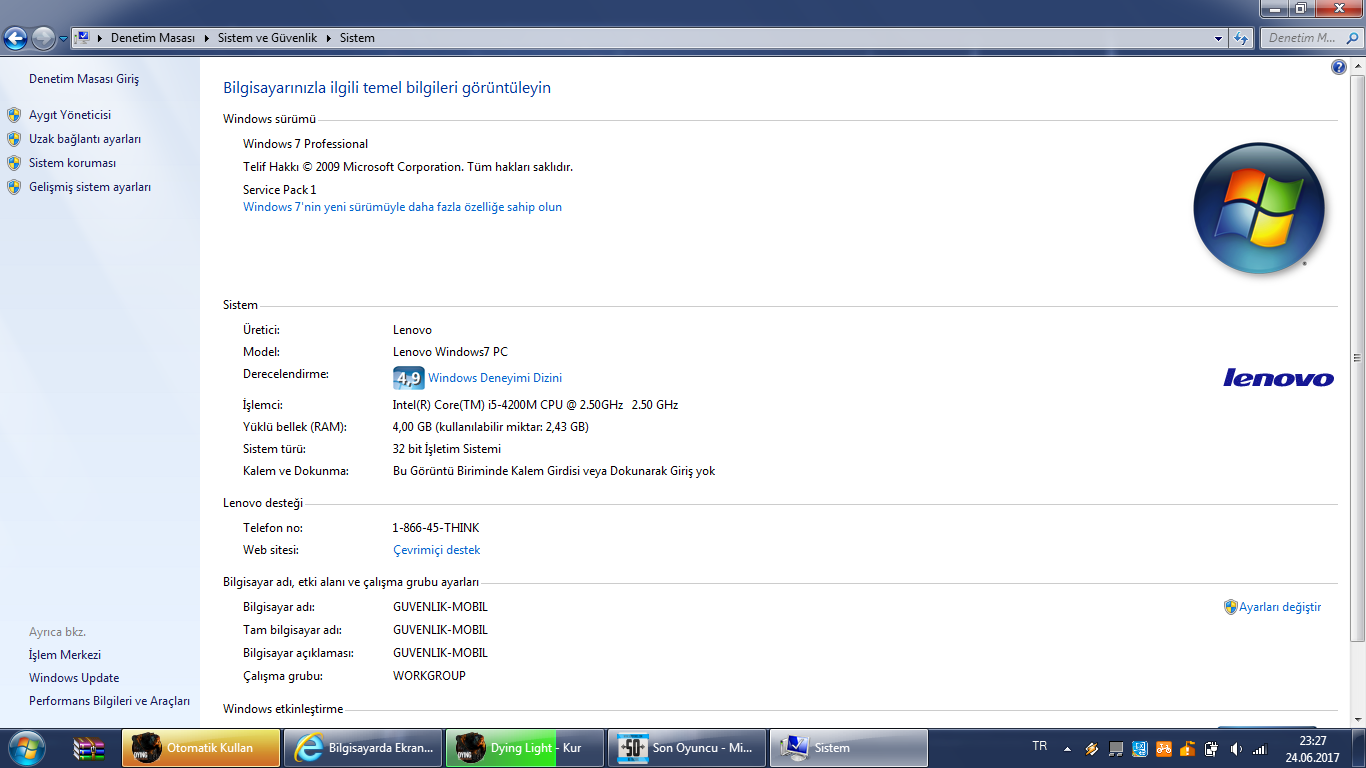Select the Sistem breadcrumb in address bar
Screen dimensions: 1366x768
(x=357, y=38)
